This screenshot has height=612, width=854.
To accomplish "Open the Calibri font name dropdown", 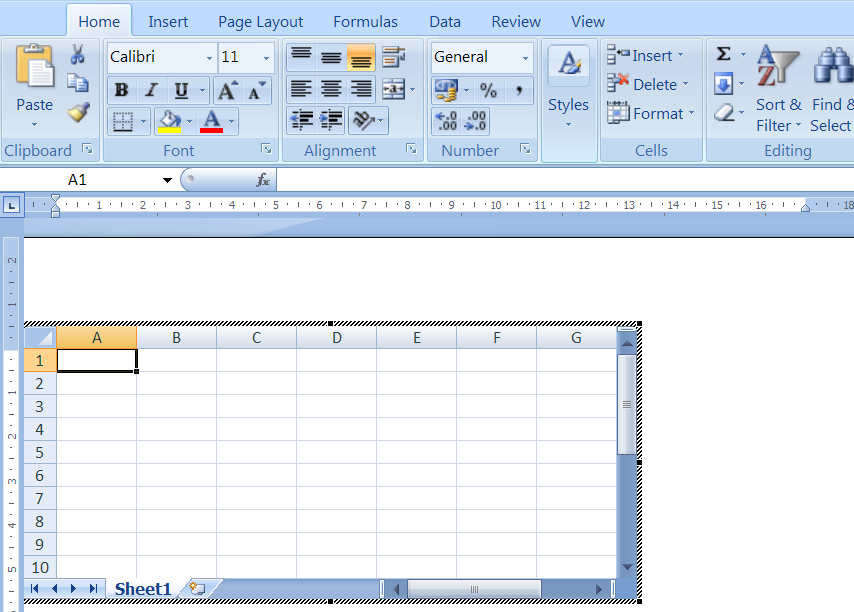I will [209, 58].
